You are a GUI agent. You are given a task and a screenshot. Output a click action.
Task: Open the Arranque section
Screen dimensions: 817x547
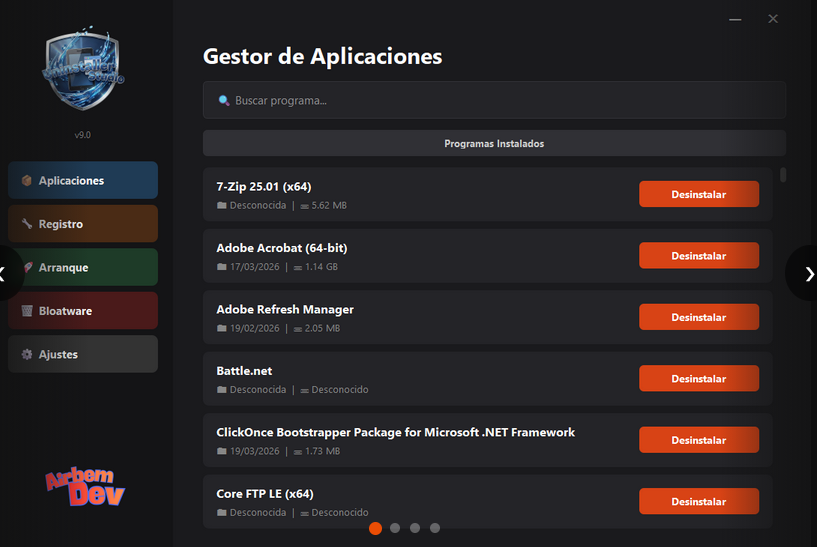click(x=83, y=267)
